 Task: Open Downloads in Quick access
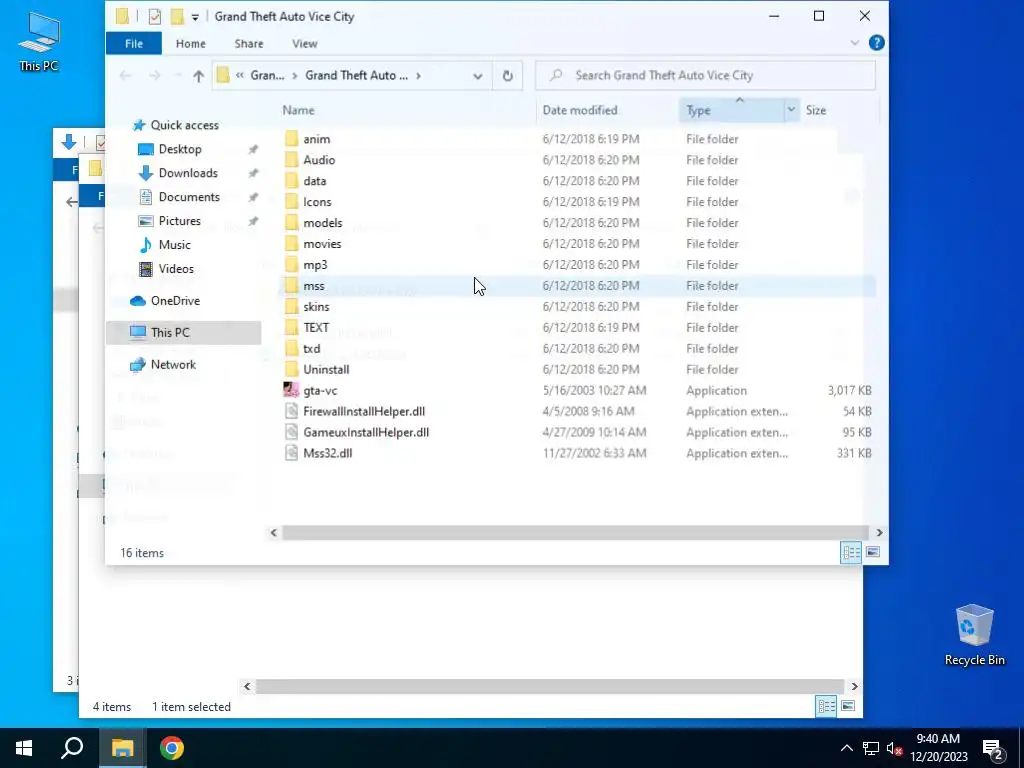pos(188,173)
